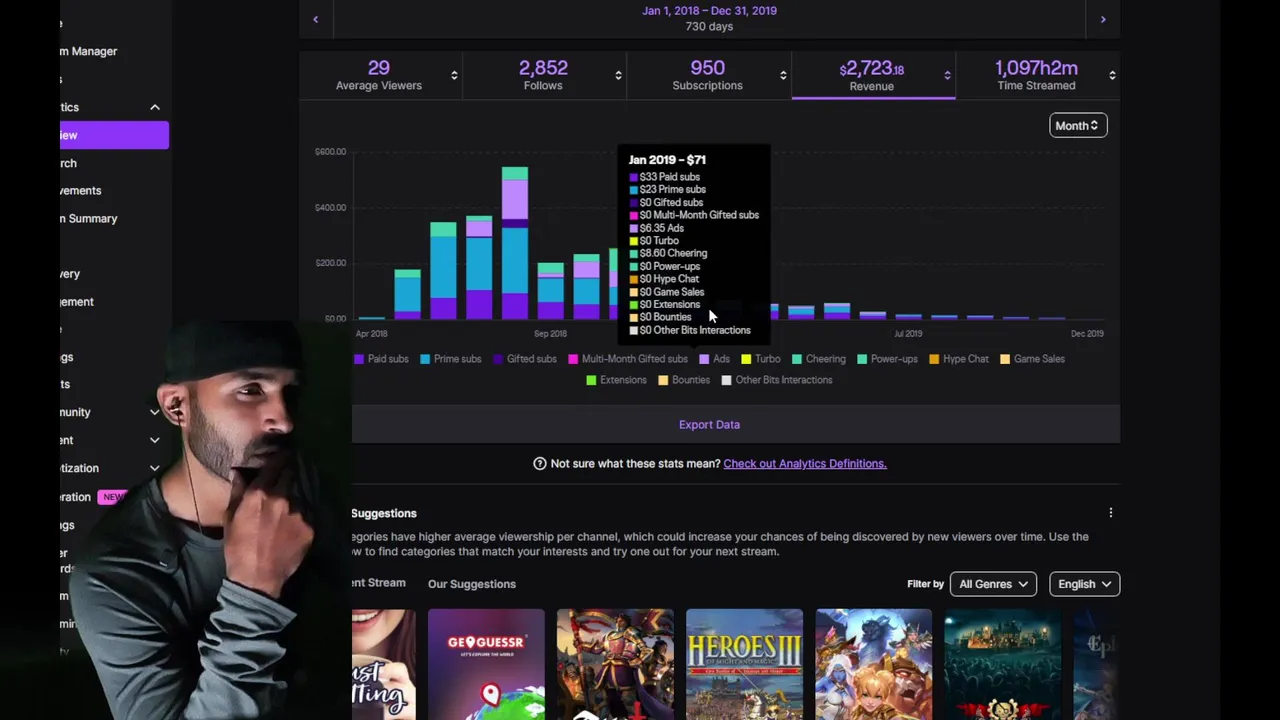Select the Revenue metric tab
The image size is (1280, 720).
872,75
